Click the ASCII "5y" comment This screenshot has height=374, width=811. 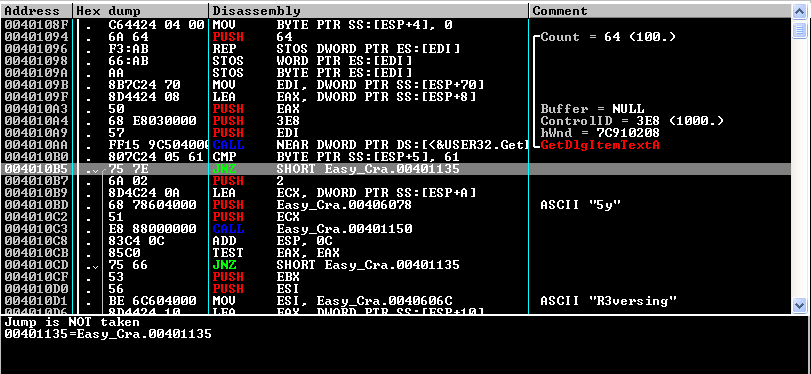[580, 205]
